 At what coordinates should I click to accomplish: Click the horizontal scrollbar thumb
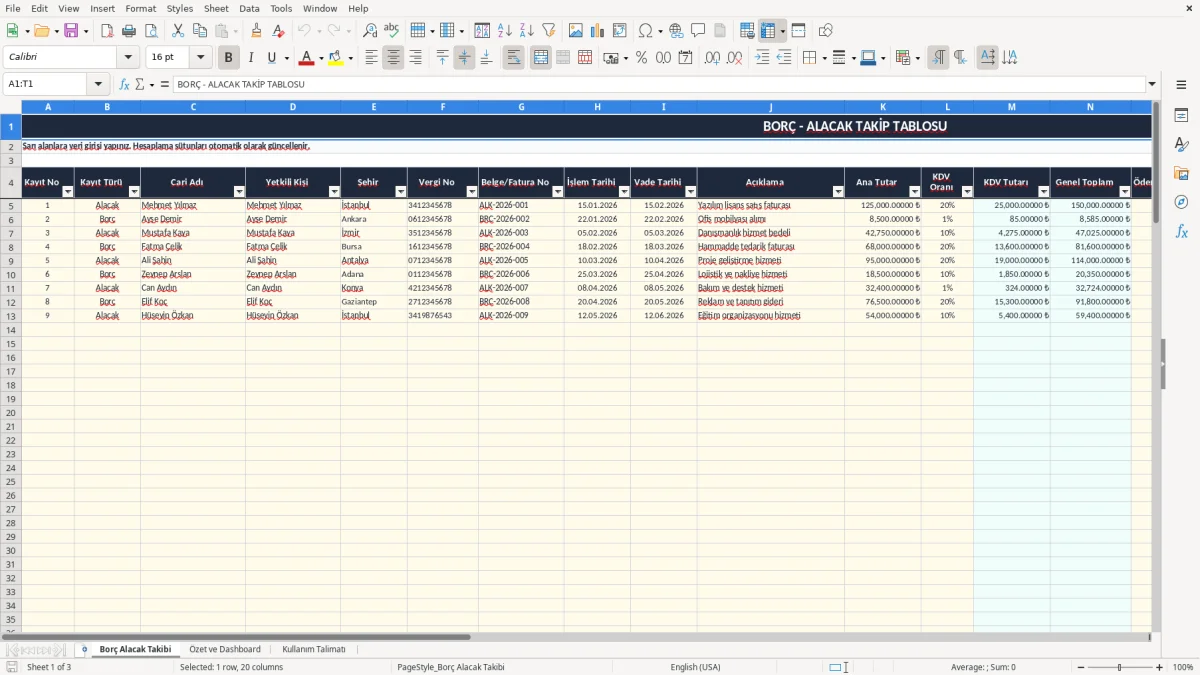coord(236,637)
